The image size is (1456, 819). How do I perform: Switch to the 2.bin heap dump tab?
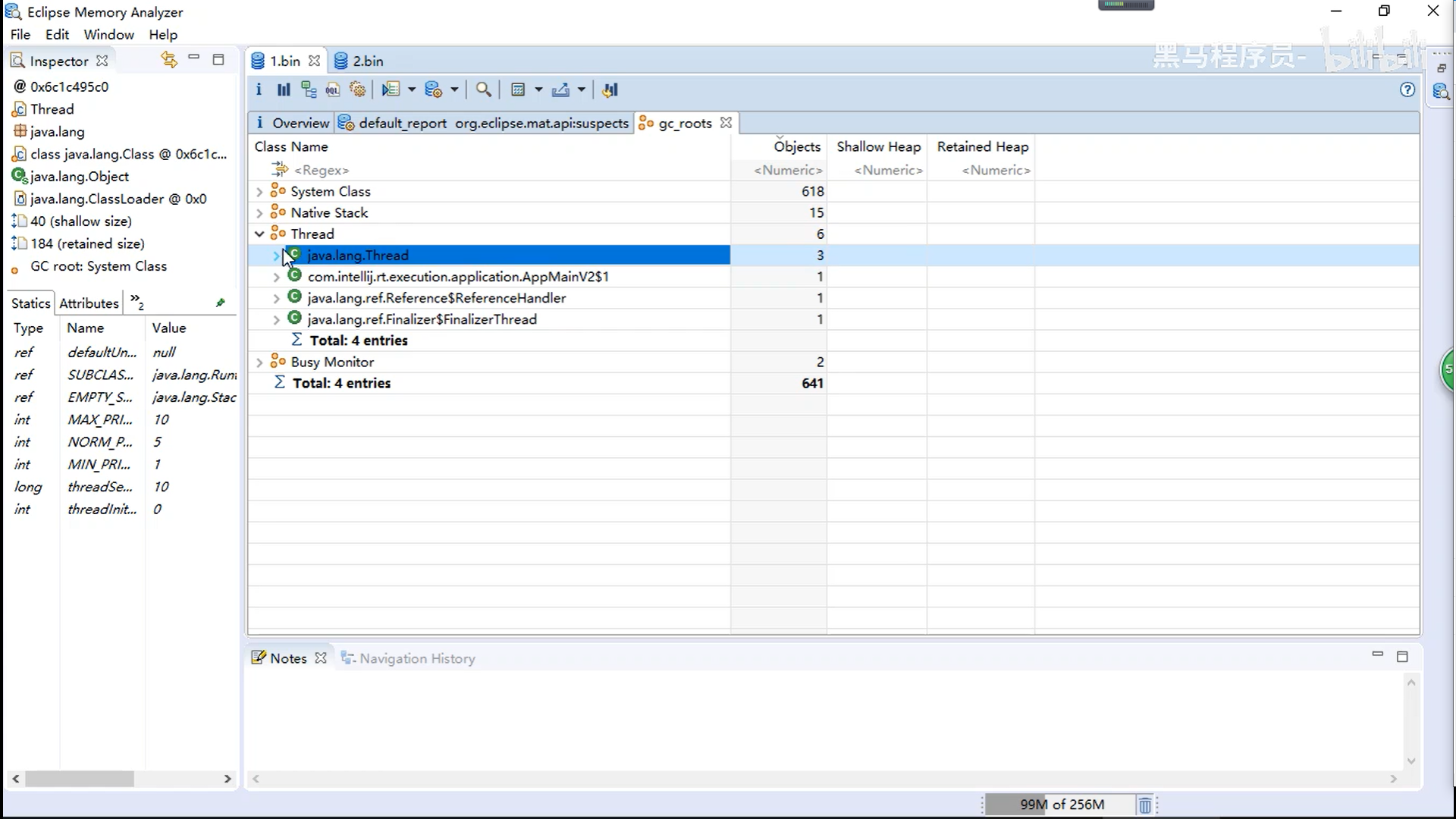coord(367,61)
